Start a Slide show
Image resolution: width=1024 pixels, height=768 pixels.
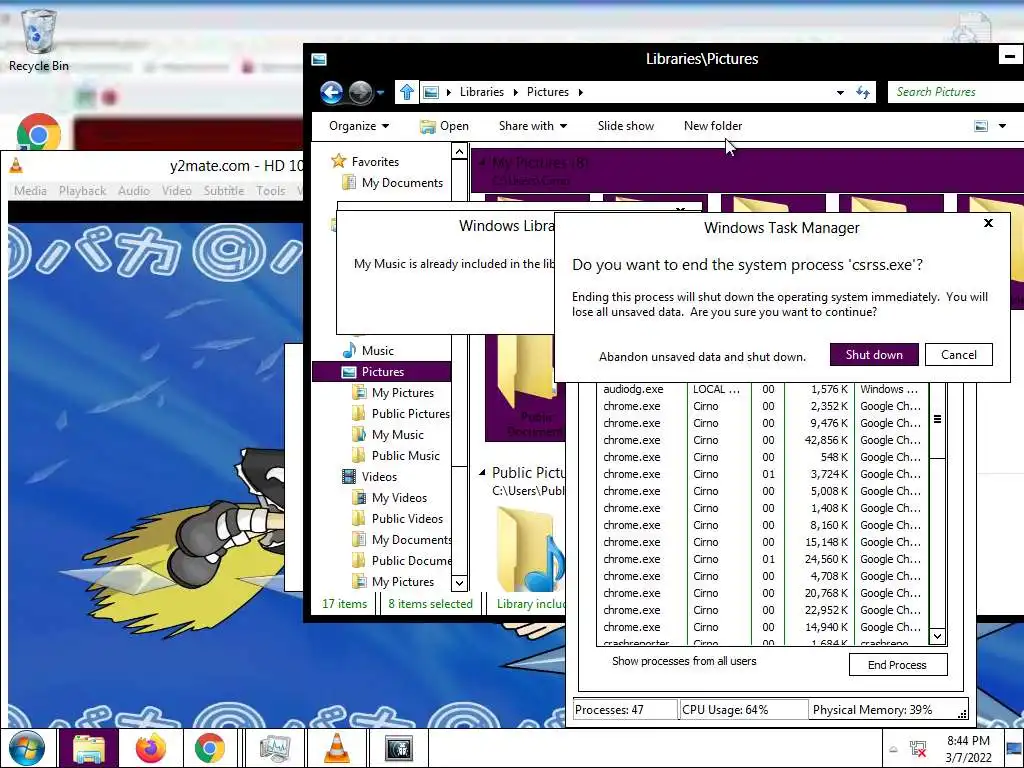click(x=626, y=126)
